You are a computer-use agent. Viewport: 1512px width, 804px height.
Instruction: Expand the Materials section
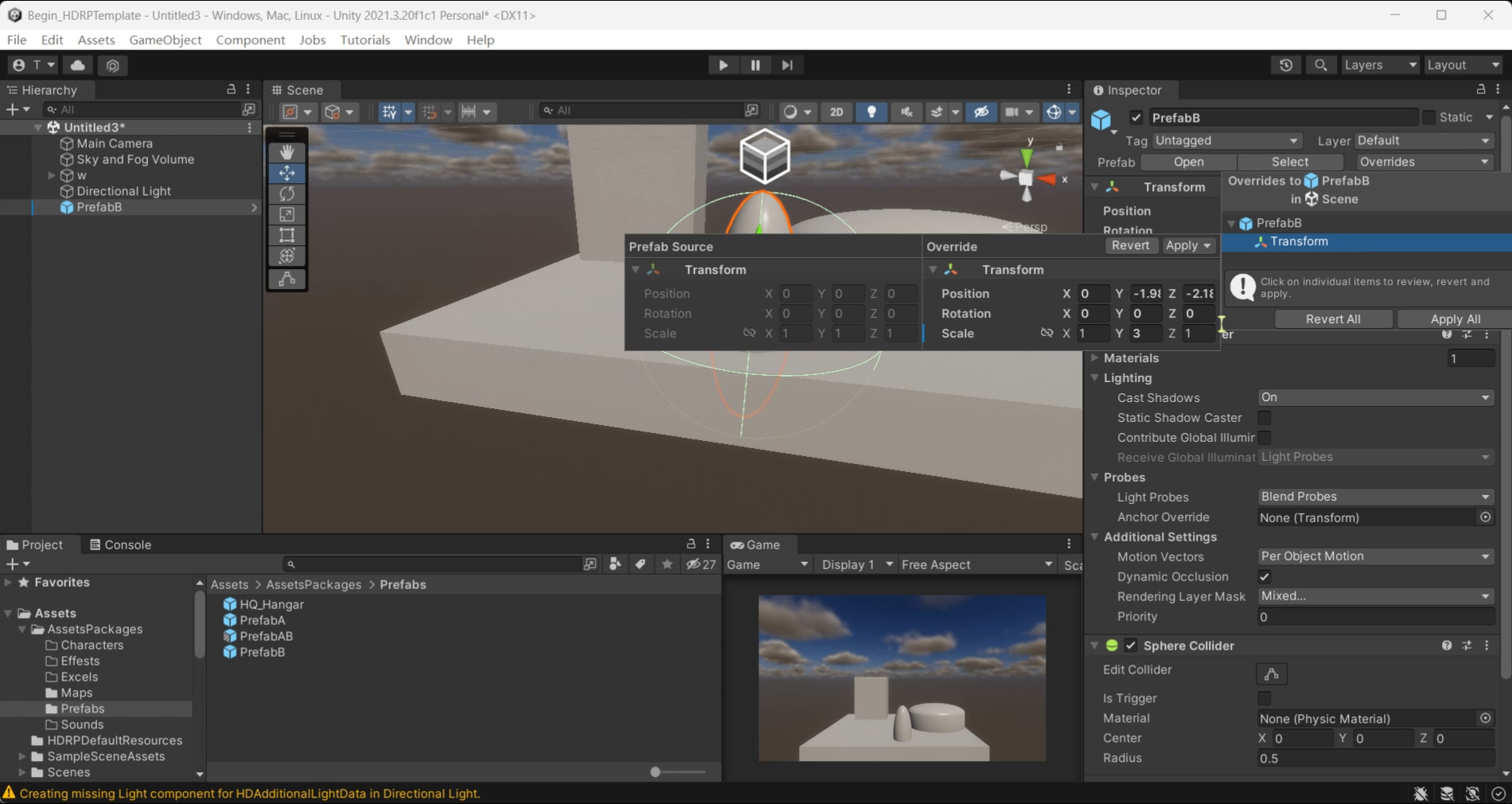(1095, 358)
